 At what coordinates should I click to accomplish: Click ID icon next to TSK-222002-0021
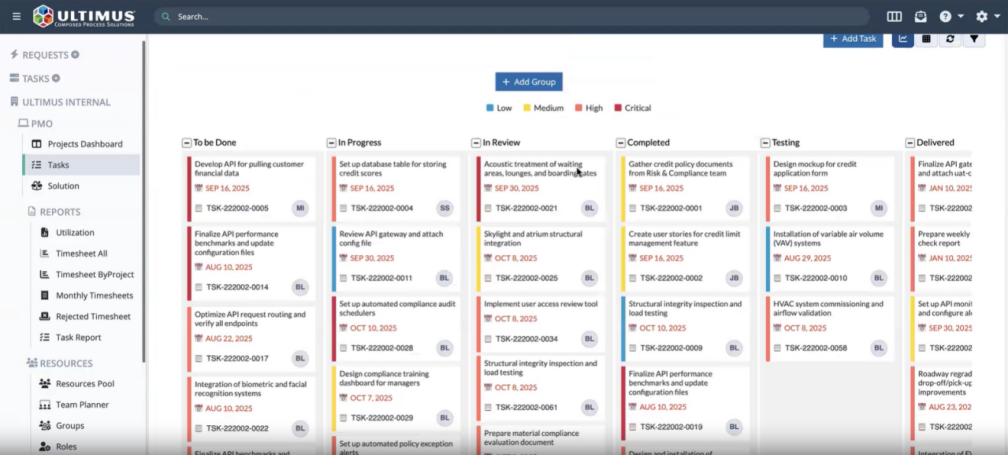coord(488,208)
